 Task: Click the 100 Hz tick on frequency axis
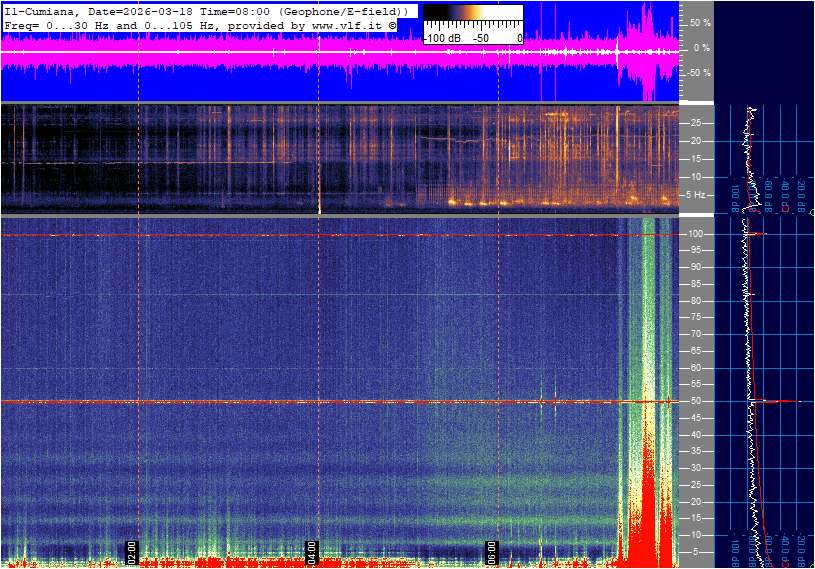(x=695, y=234)
